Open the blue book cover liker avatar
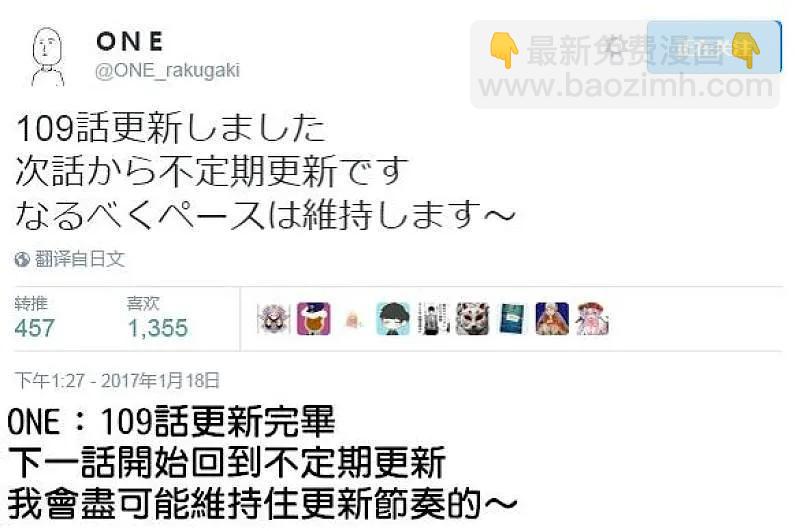Screen dimensions: 800x531 [512, 319]
